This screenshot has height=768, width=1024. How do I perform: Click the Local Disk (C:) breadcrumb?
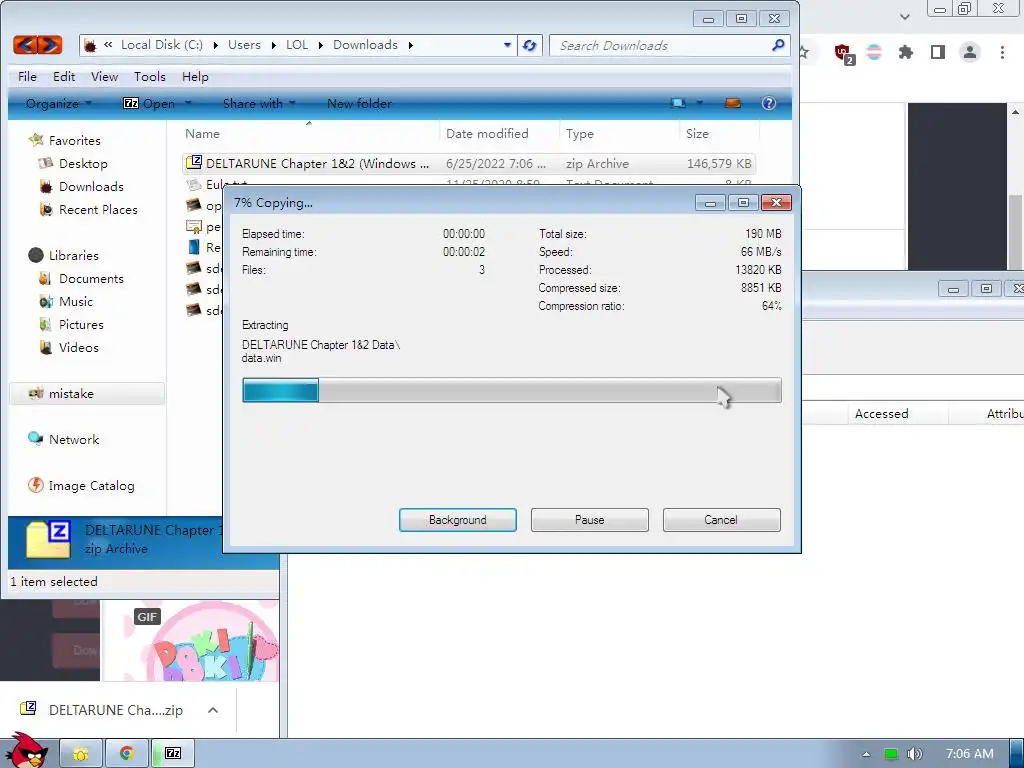click(x=162, y=44)
